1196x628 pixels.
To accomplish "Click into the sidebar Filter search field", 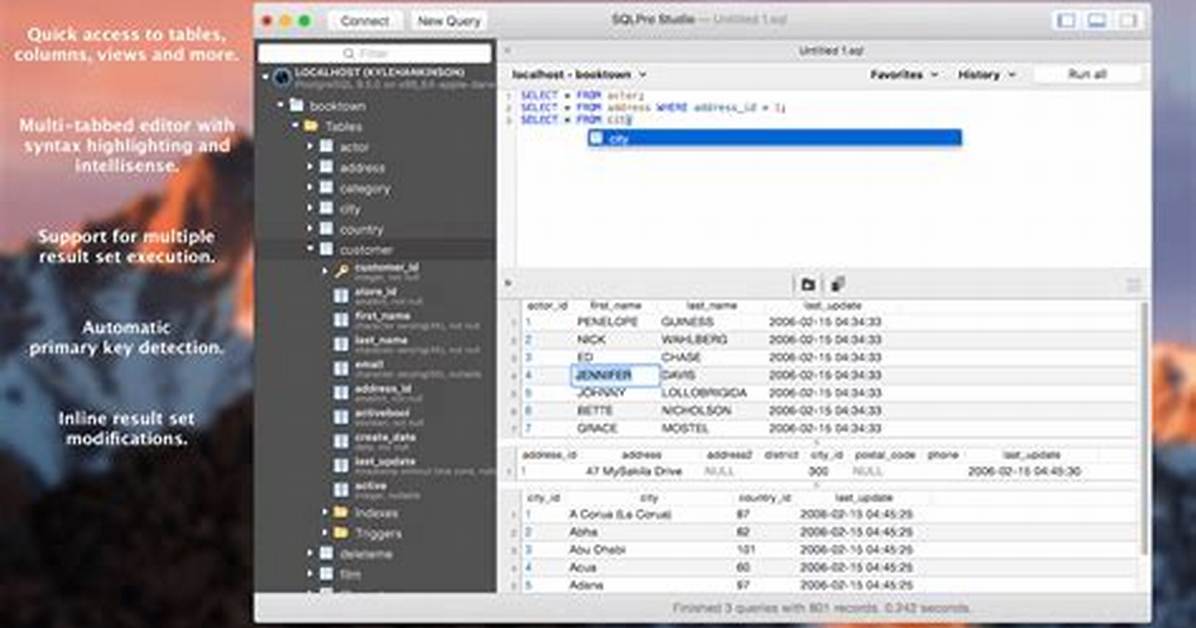I will [x=375, y=53].
